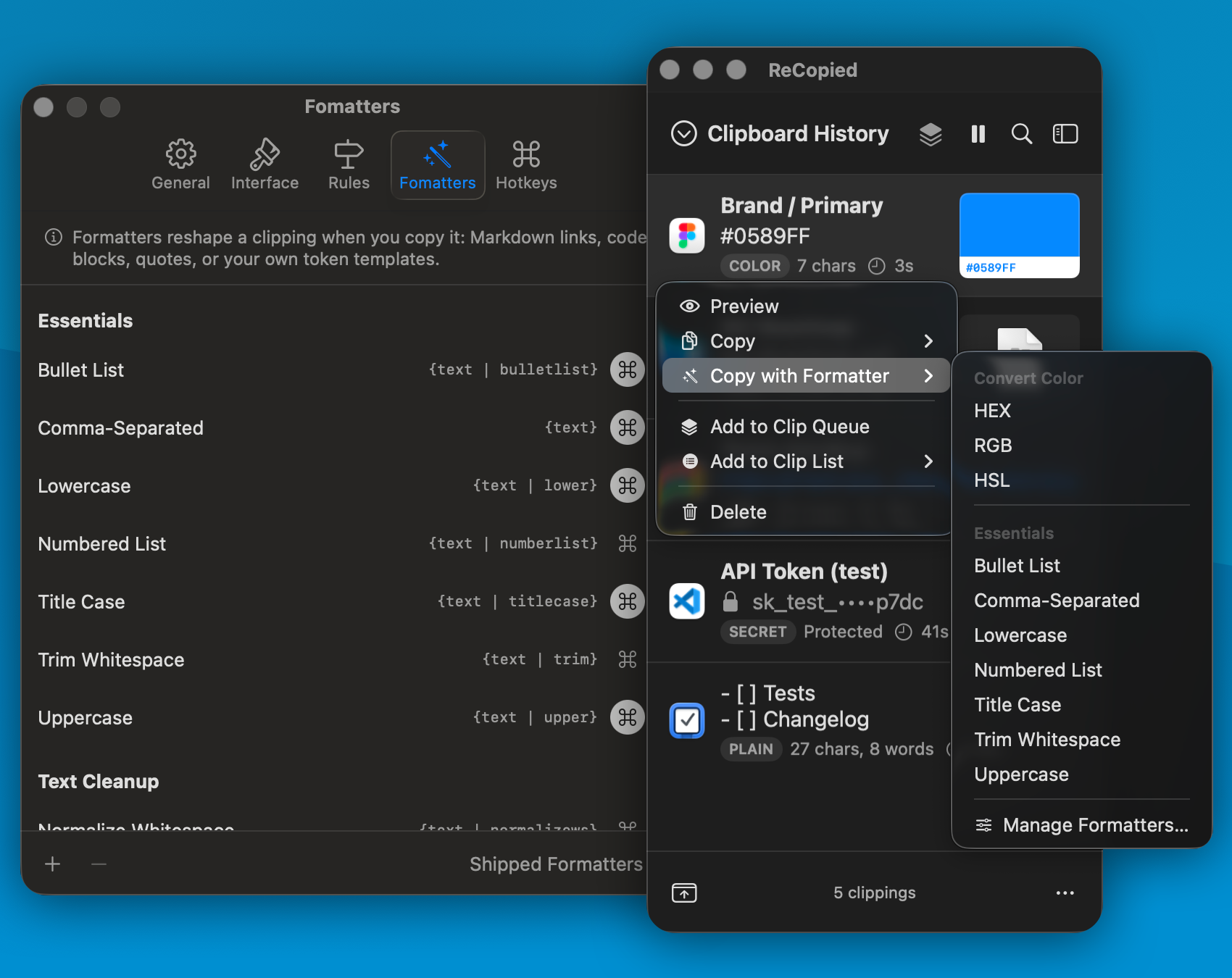Click the checkbox app icon
Image resolution: width=1232 pixels, height=978 pixels.
coord(687,721)
